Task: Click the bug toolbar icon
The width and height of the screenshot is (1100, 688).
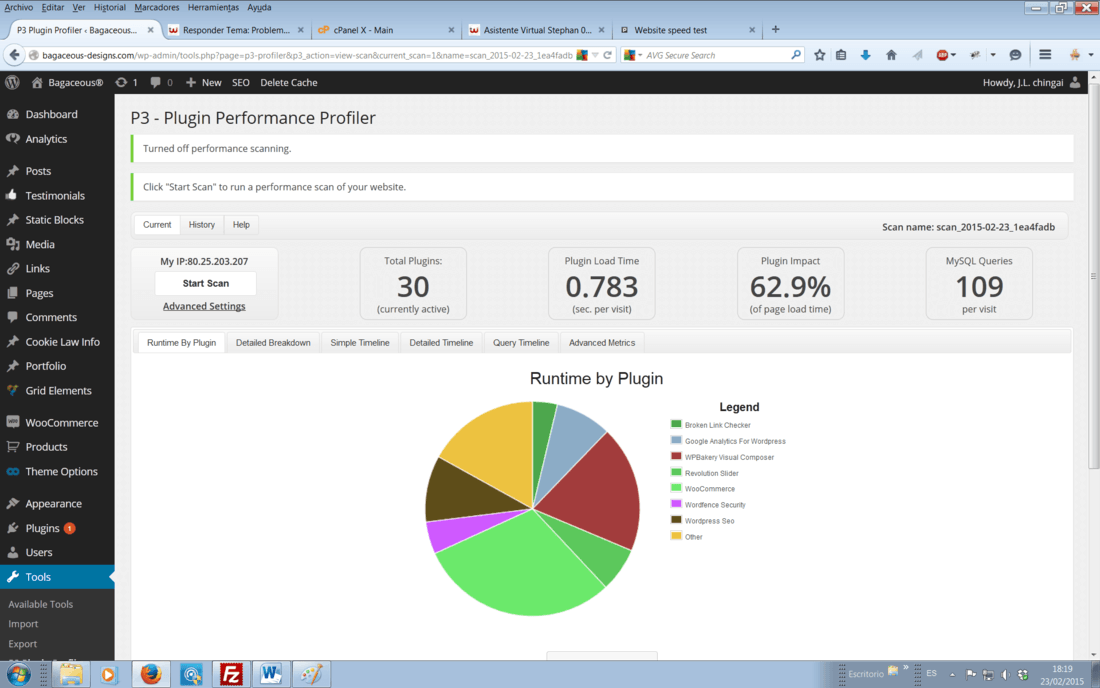Action: 976,55
